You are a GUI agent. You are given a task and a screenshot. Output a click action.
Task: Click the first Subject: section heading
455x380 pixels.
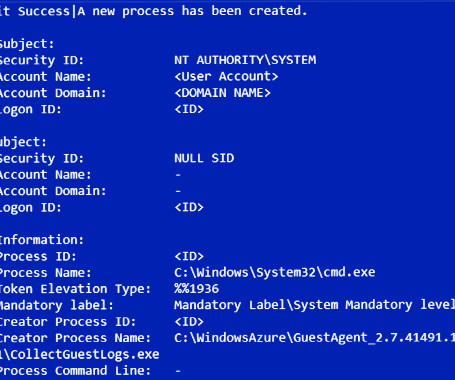click(x=27, y=44)
